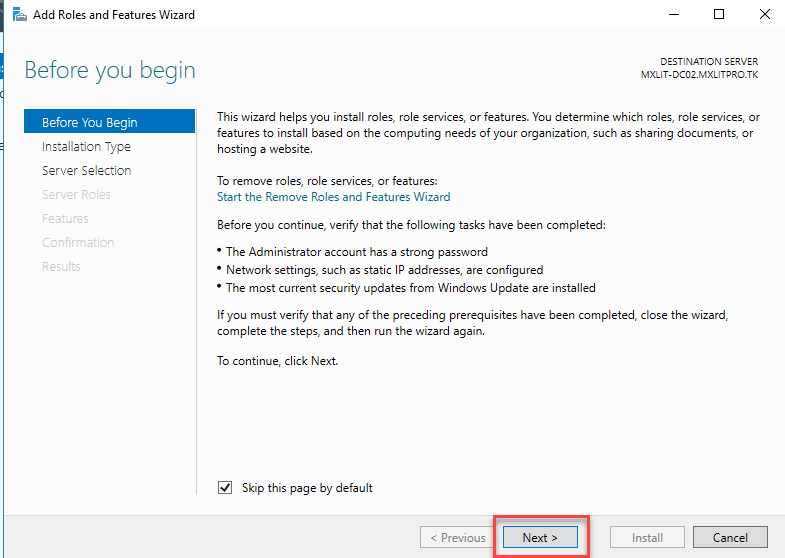Select the Results step in the sidebar
The width and height of the screenshot is (785, 558).
61,266
